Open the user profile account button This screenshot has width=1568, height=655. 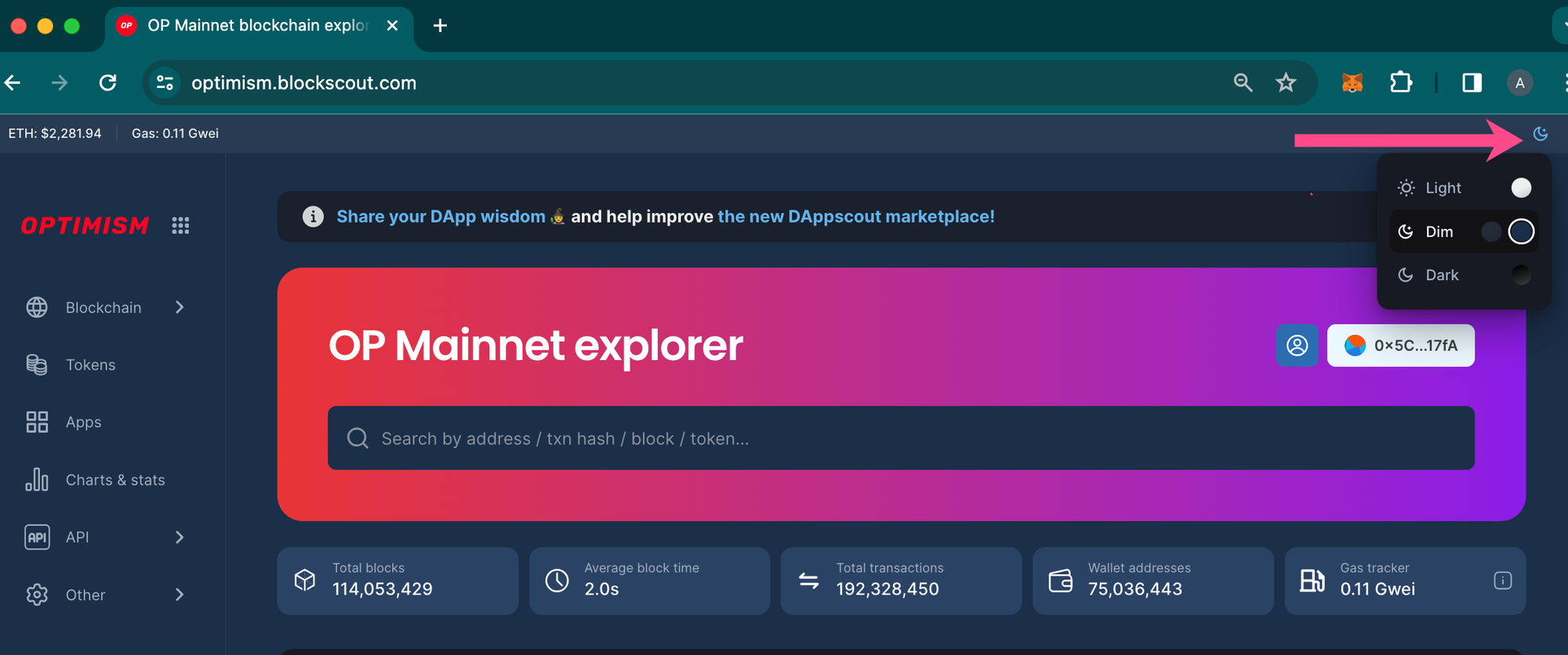(1298, 345)
